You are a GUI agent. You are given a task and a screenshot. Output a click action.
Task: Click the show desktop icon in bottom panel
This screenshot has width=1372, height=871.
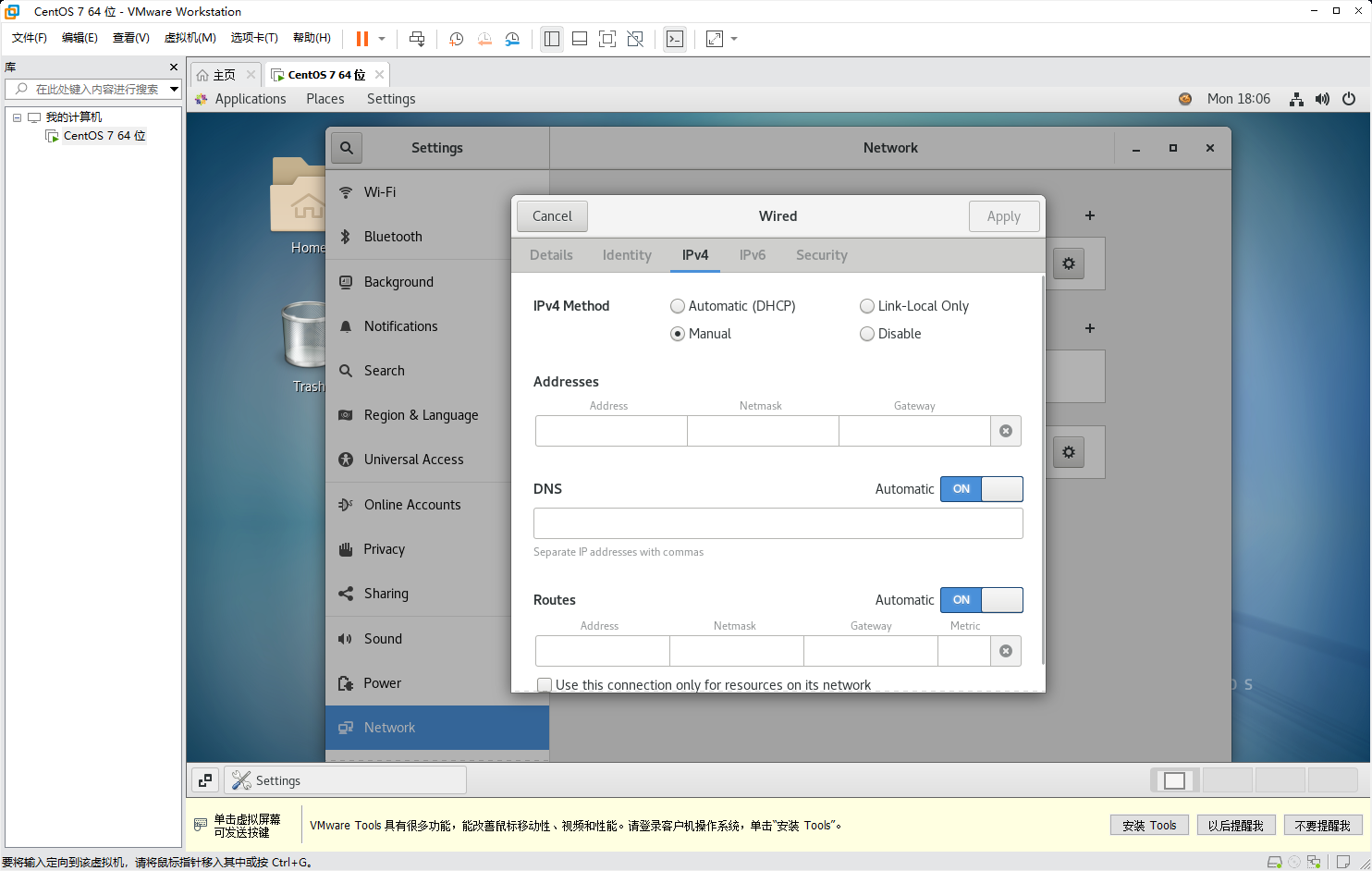coord(205,780)
